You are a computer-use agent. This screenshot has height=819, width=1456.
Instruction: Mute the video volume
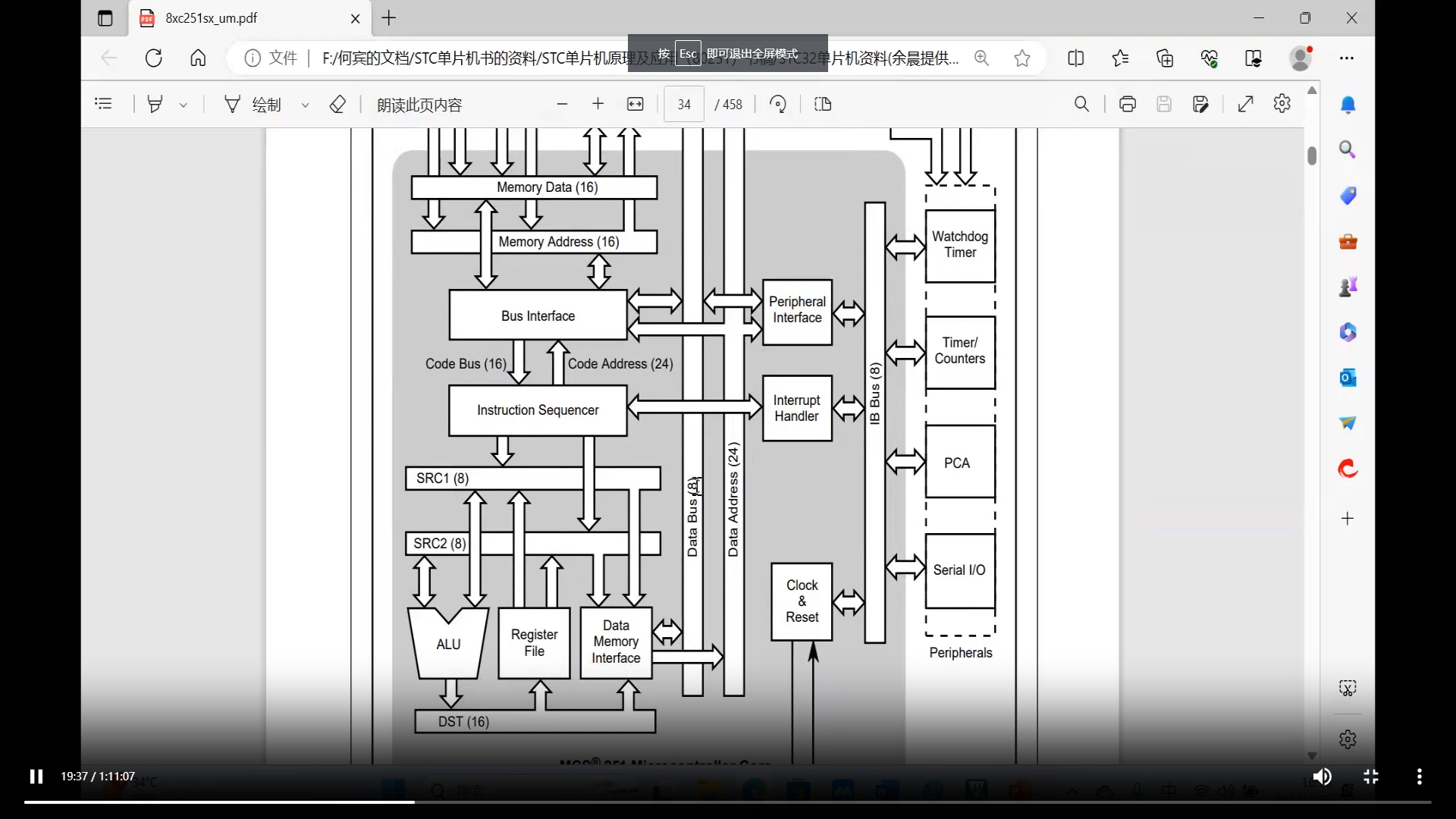click(1322, 777)
